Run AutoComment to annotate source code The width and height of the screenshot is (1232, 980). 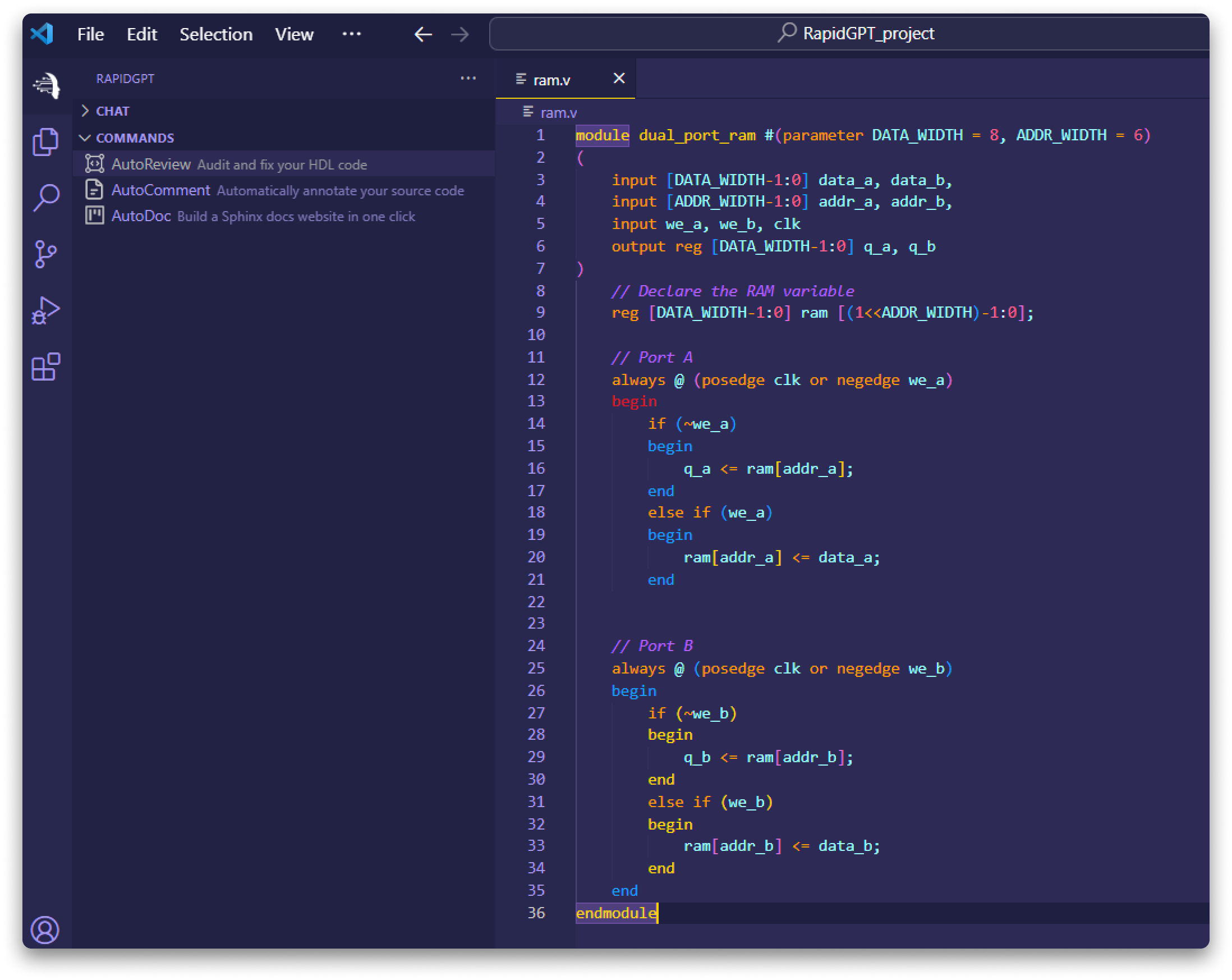point(284,190)
